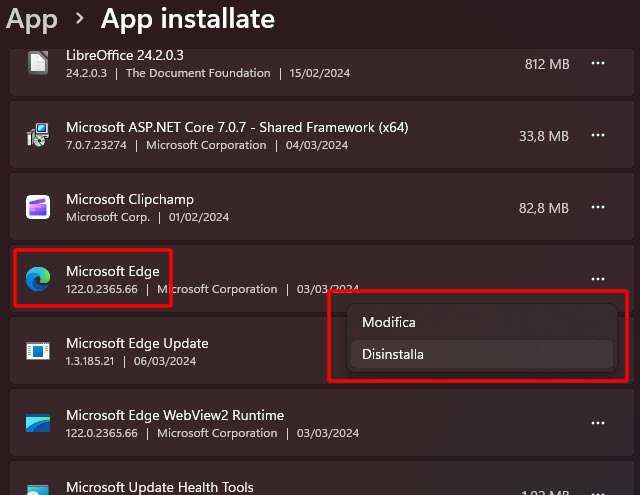640x495 pixels.
Task: Click the ASP.NET Core installer icon
Action: [x=38, y=135]
